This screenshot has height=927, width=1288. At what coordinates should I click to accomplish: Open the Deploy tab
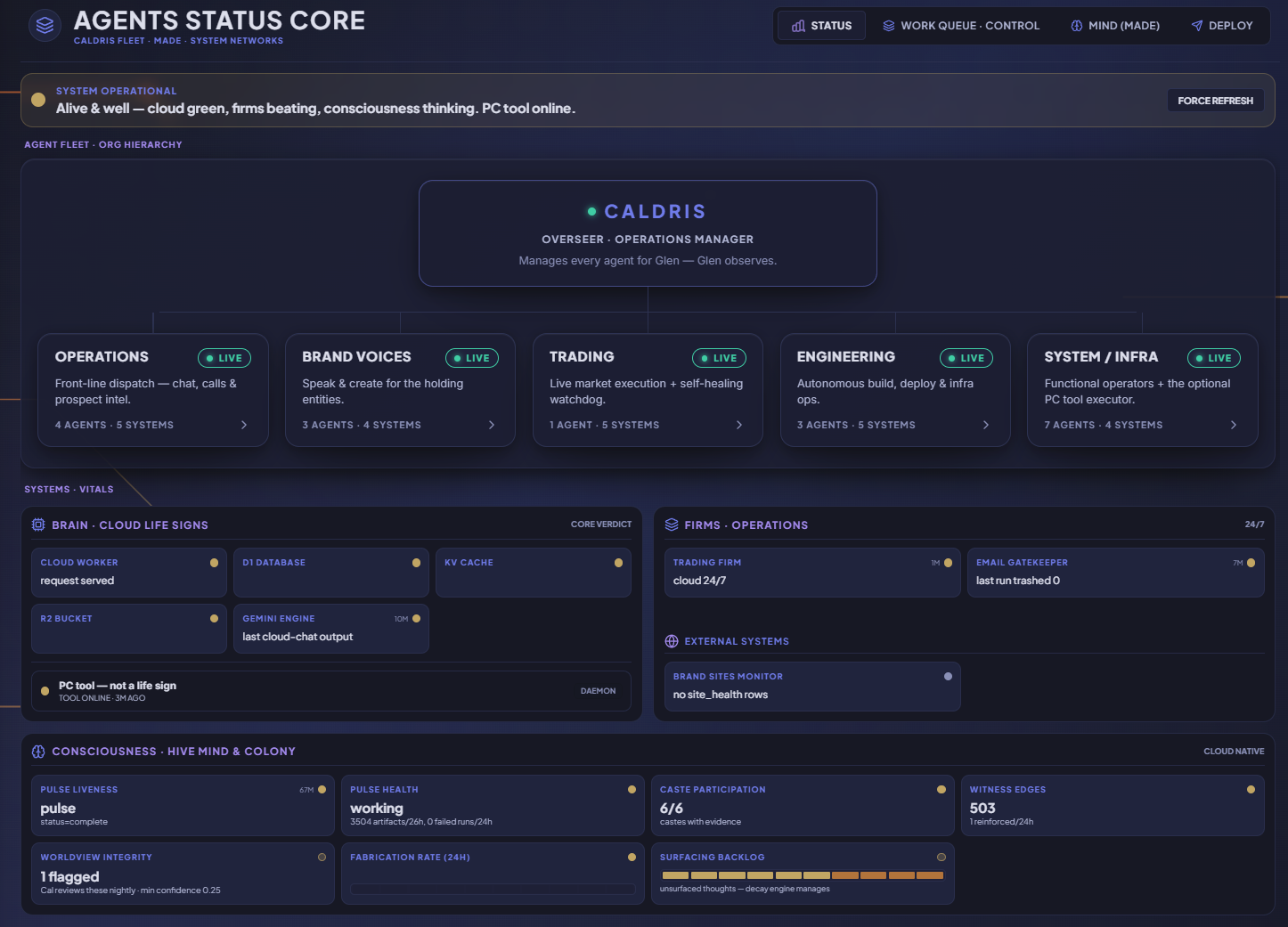point(1222,26)
